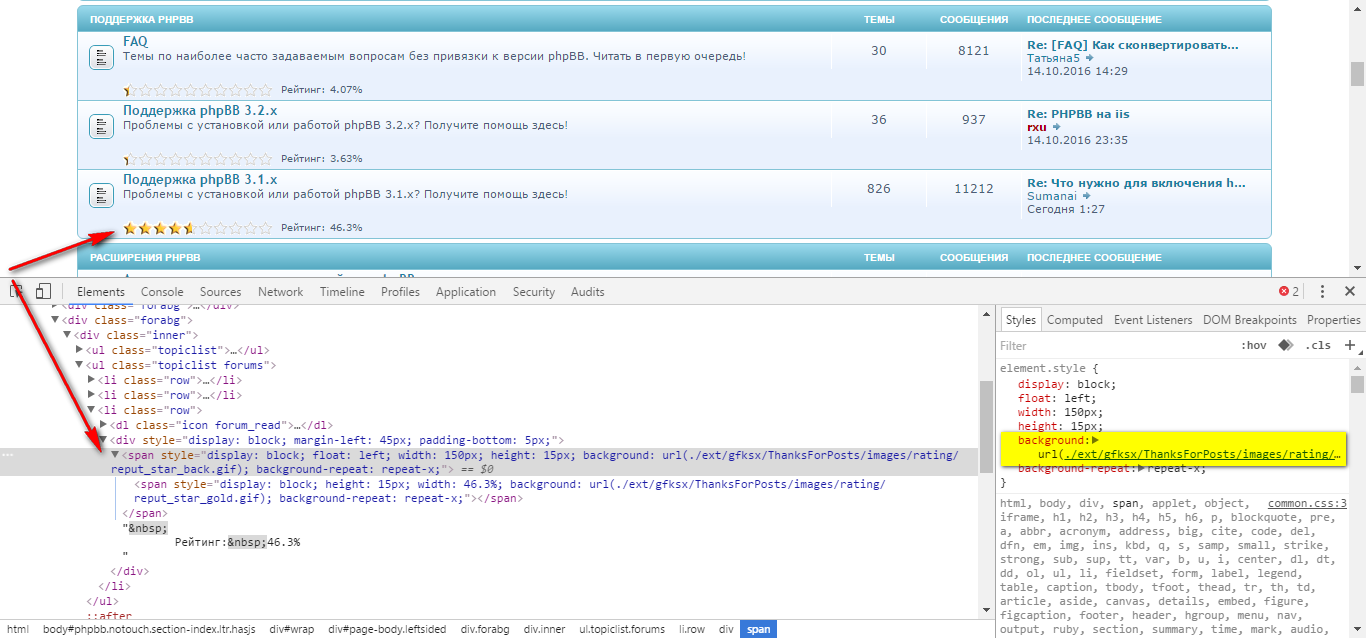Open the Поддержка phpBB 3.1.x forum link
The width and height of the screenshot is (1366, 638).
(200, 179)
